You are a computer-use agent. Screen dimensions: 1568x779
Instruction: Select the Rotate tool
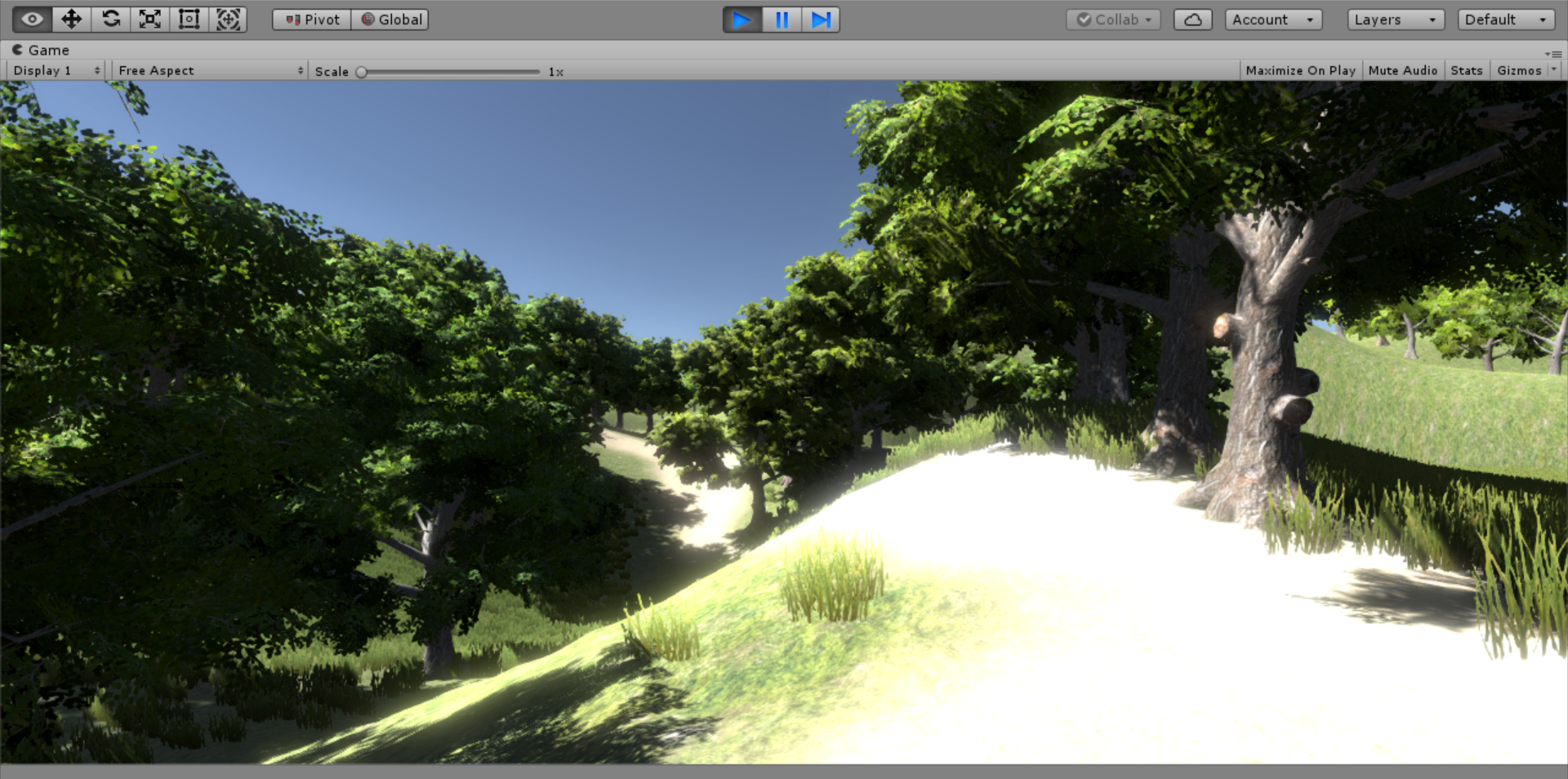111,19
